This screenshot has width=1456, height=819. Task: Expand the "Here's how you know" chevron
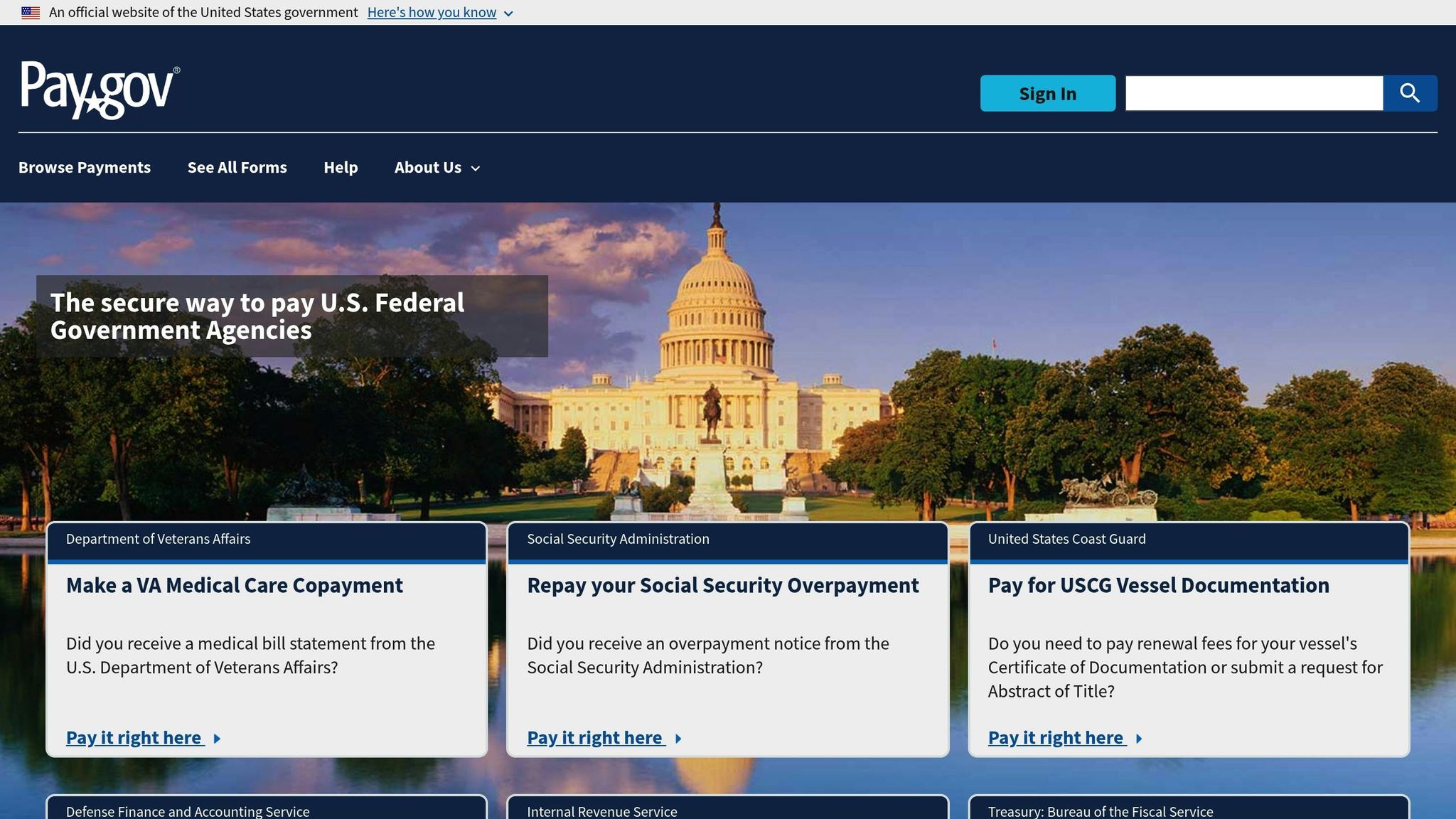tap(508, 14)
